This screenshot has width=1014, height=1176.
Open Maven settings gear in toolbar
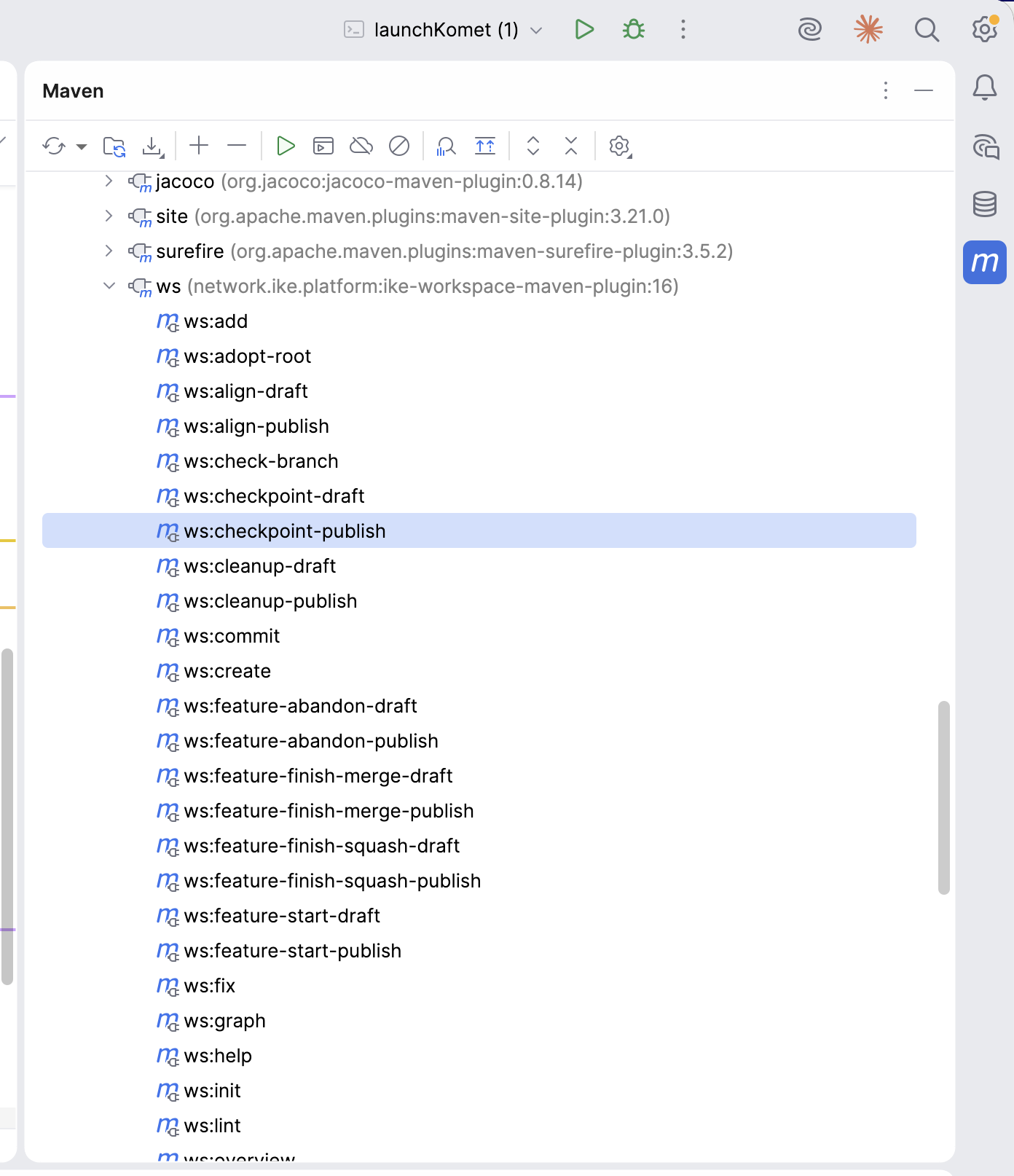click(x=620, y=146)
